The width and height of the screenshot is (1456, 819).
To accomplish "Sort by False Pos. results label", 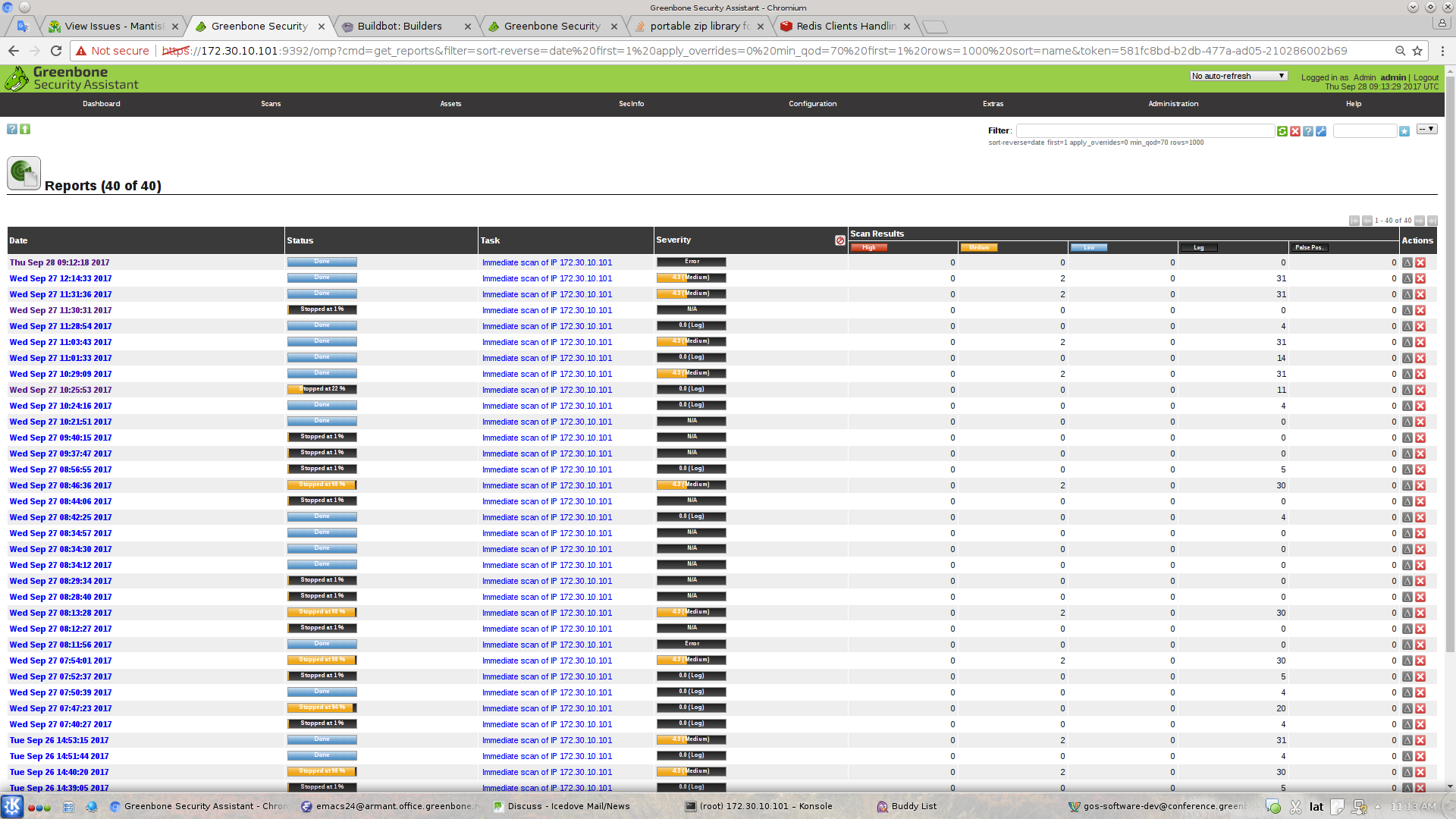I will (1310, 248).
